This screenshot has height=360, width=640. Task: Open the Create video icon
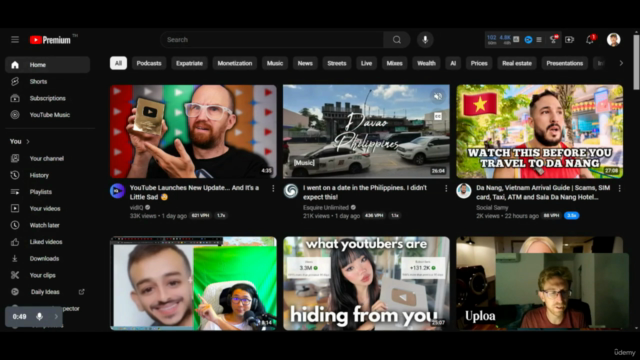tap(569, 40)
